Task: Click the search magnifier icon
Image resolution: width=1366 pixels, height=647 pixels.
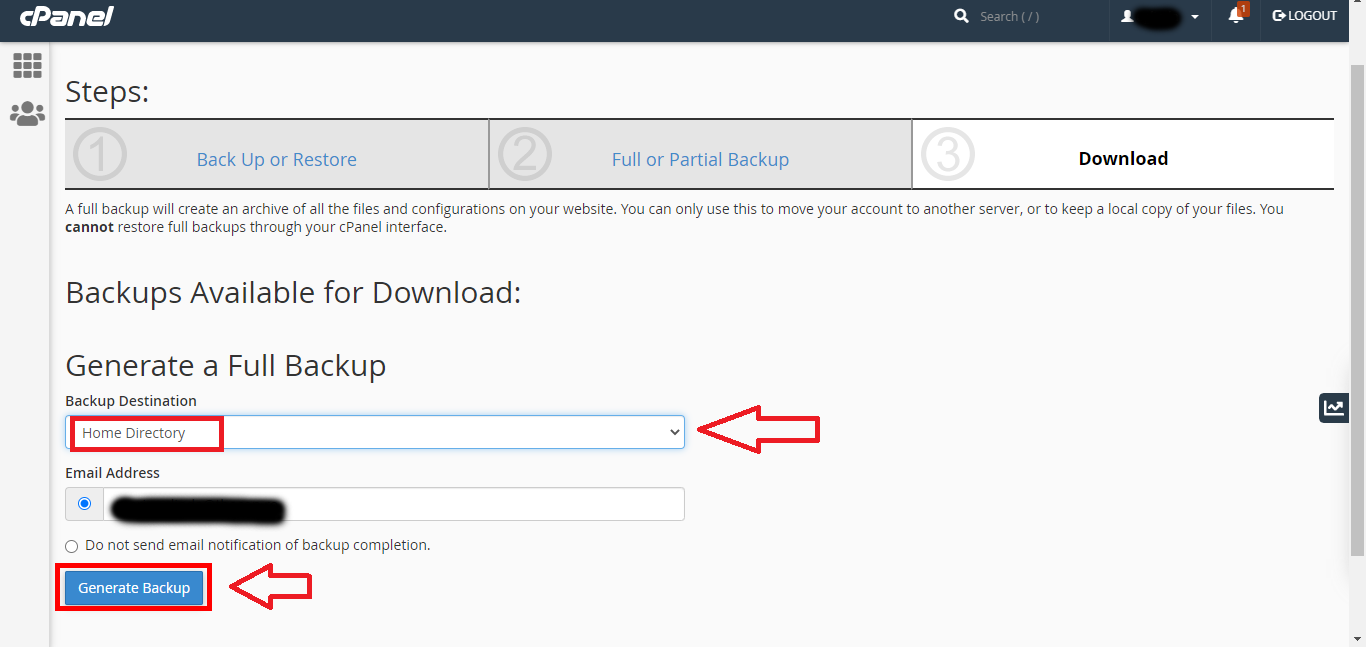Action: pyautogui.click(x=961, y=16)
